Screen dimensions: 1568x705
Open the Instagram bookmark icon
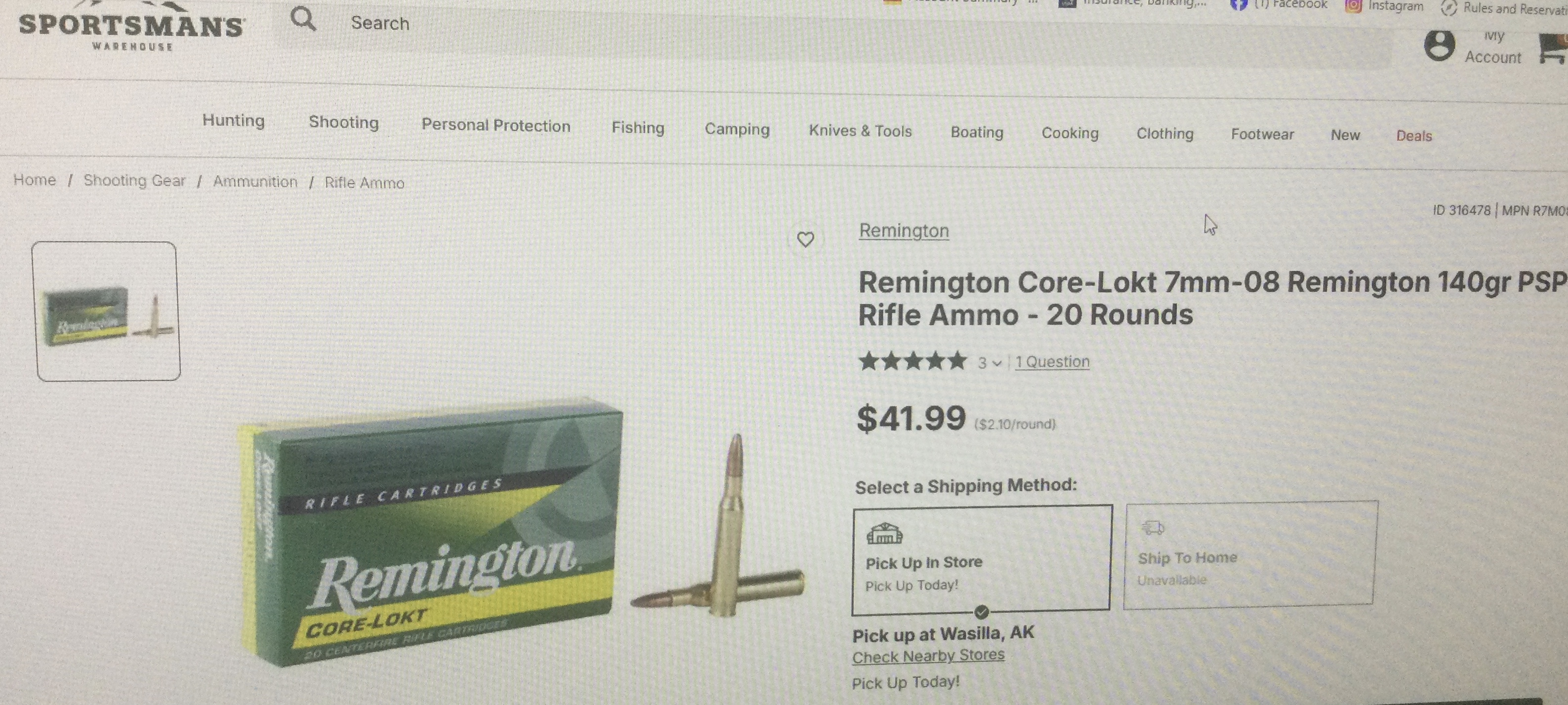click(1353, 6)
